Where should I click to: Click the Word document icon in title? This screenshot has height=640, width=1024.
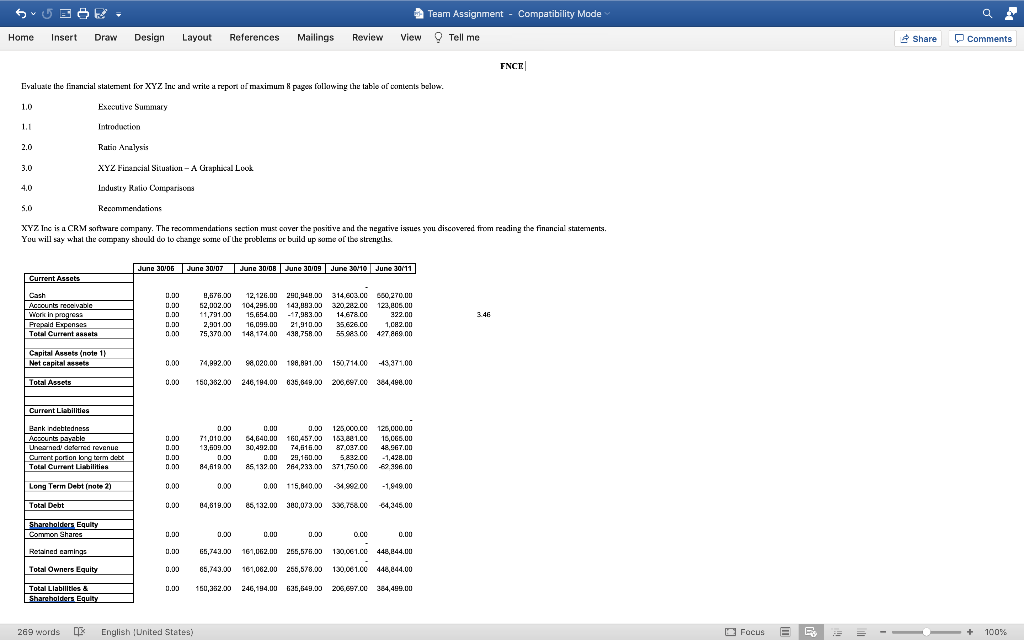coord(419,14)
